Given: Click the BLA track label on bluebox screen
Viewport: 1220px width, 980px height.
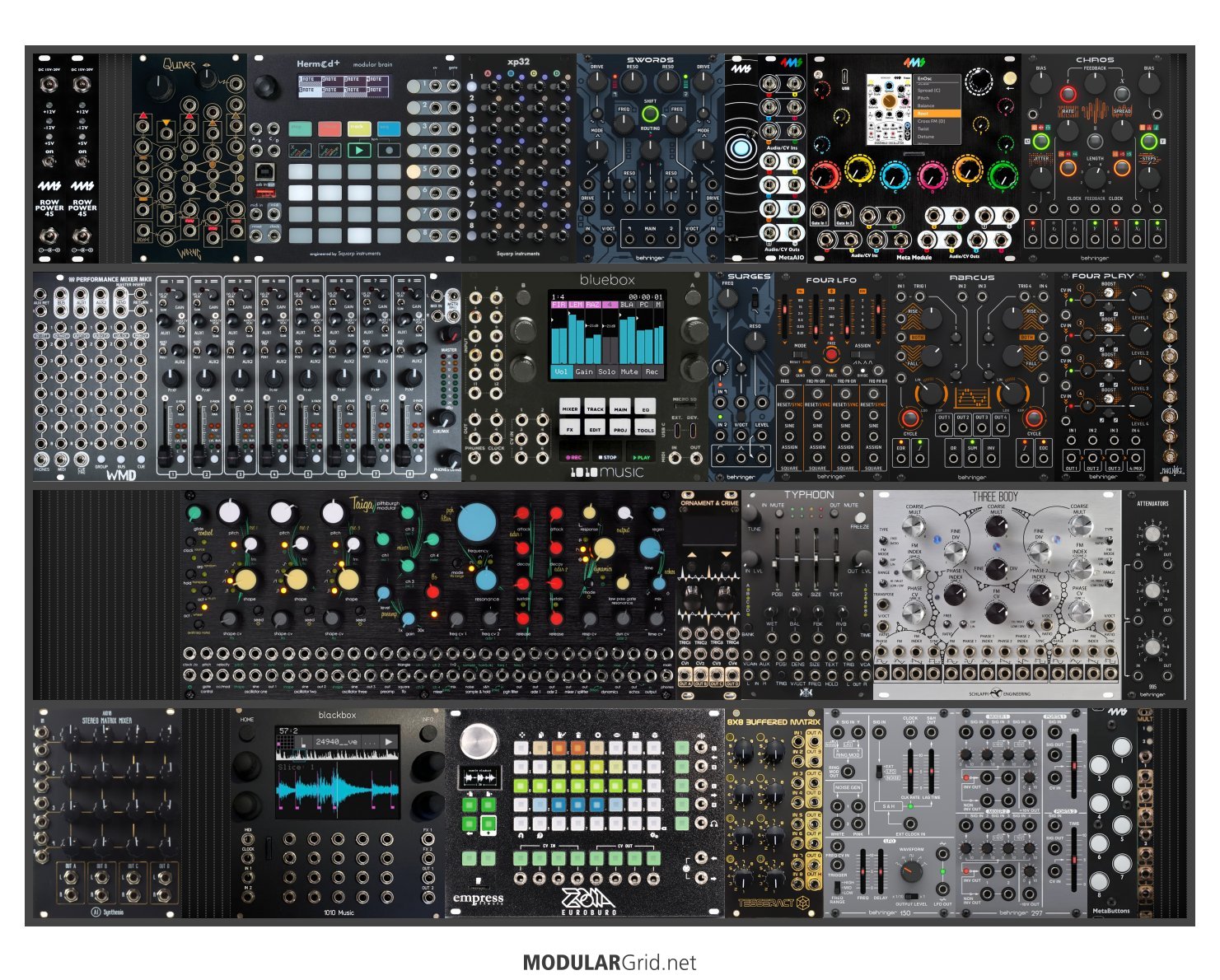Looking at the screenshot, I should (627, 305).
